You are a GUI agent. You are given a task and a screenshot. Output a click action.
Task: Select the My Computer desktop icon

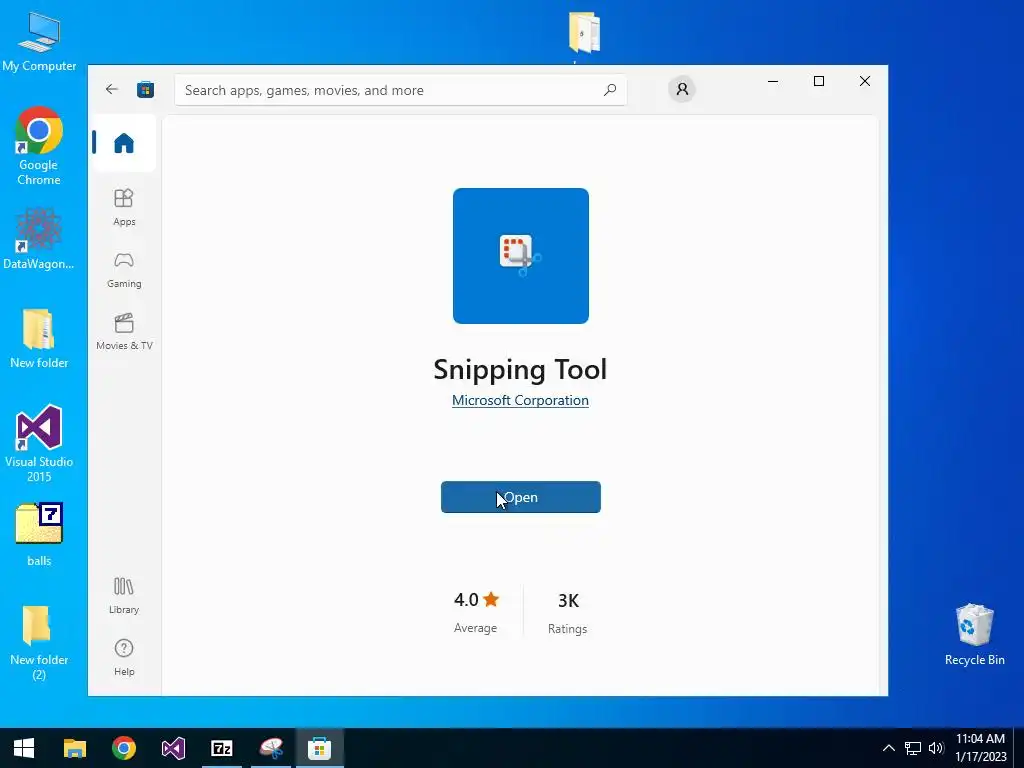pos(39,42)
